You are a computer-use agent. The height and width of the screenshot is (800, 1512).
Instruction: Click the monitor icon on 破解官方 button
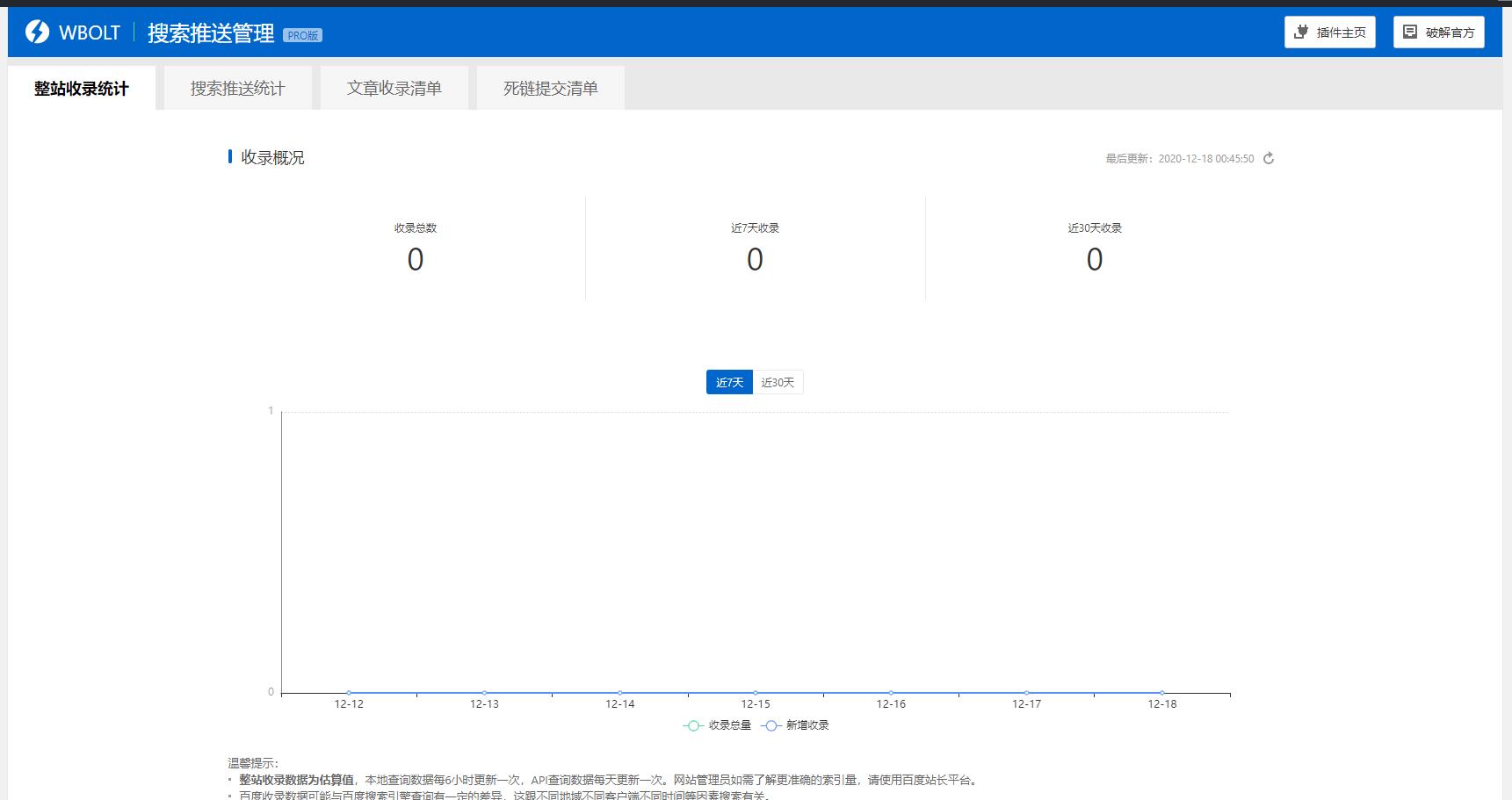click(1409, 32)
